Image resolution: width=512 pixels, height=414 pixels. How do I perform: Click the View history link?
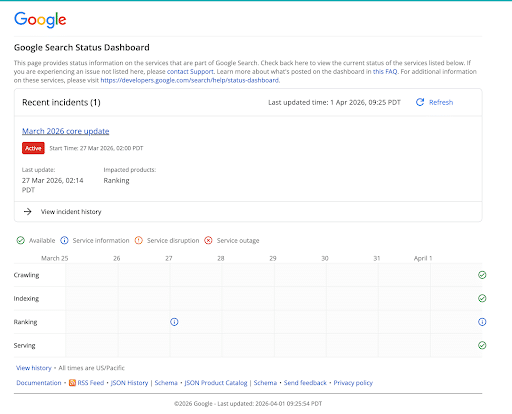pos(34,368)
